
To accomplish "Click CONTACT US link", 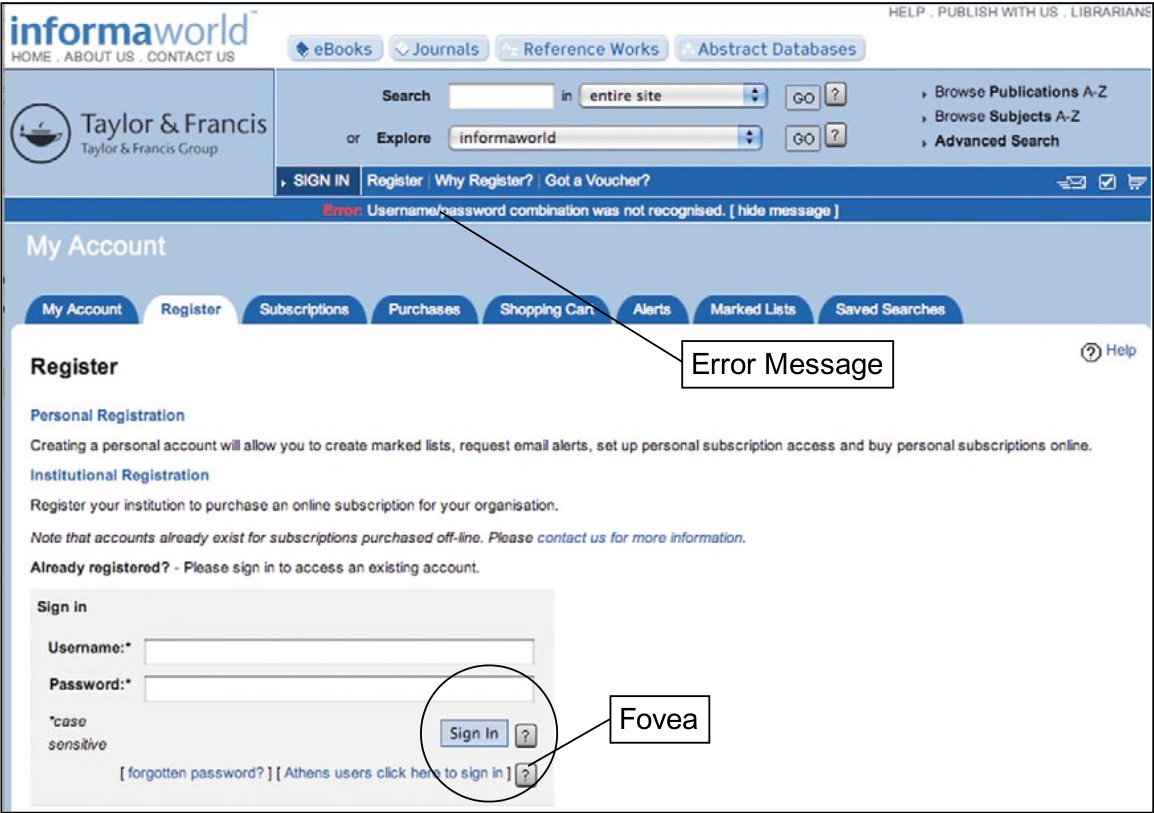I will pyautogui.click(x=191, y=57).
